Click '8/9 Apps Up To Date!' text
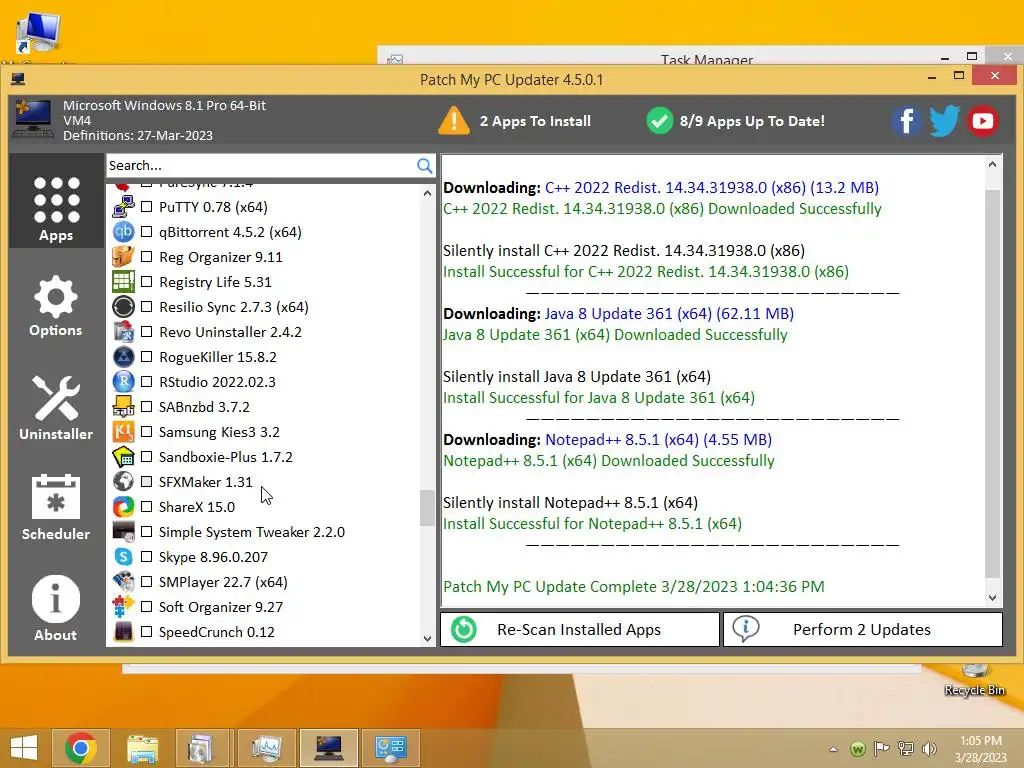The height and width of the screenshot is (768, 1024). pos(752,121)
